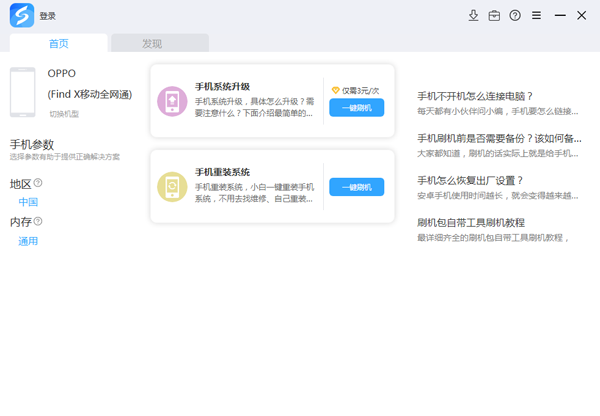This screenshot has height=416, width=600.
Task: Open the download manager icon
Action: click(474, 16)
